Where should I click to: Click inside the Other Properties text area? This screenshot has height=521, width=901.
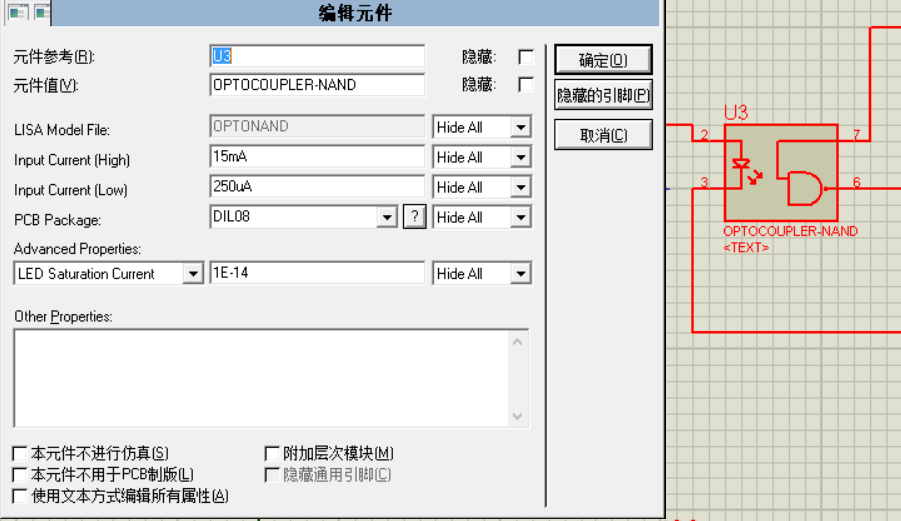(261, 379)
